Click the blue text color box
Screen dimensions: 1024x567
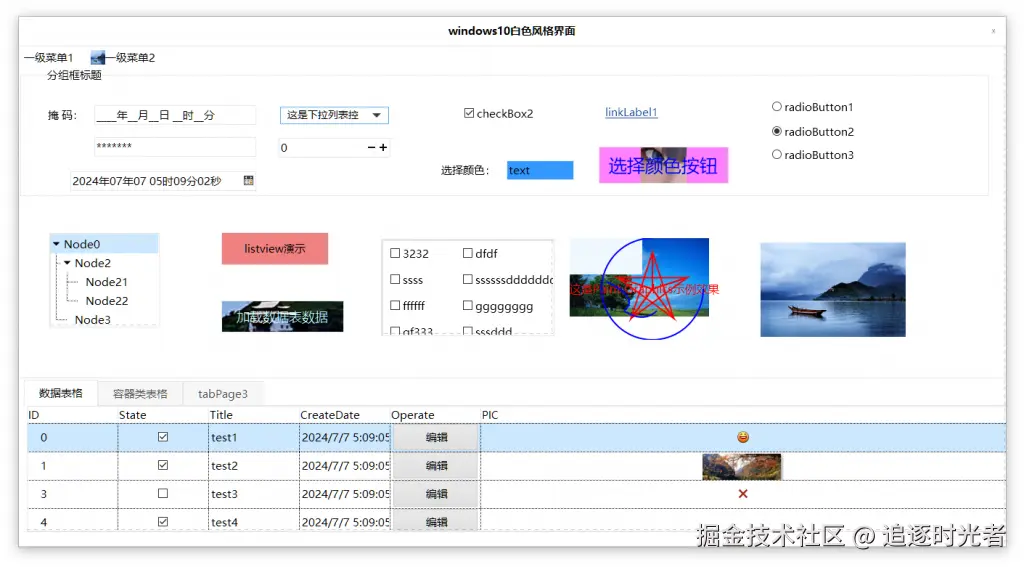coord(540,170)
